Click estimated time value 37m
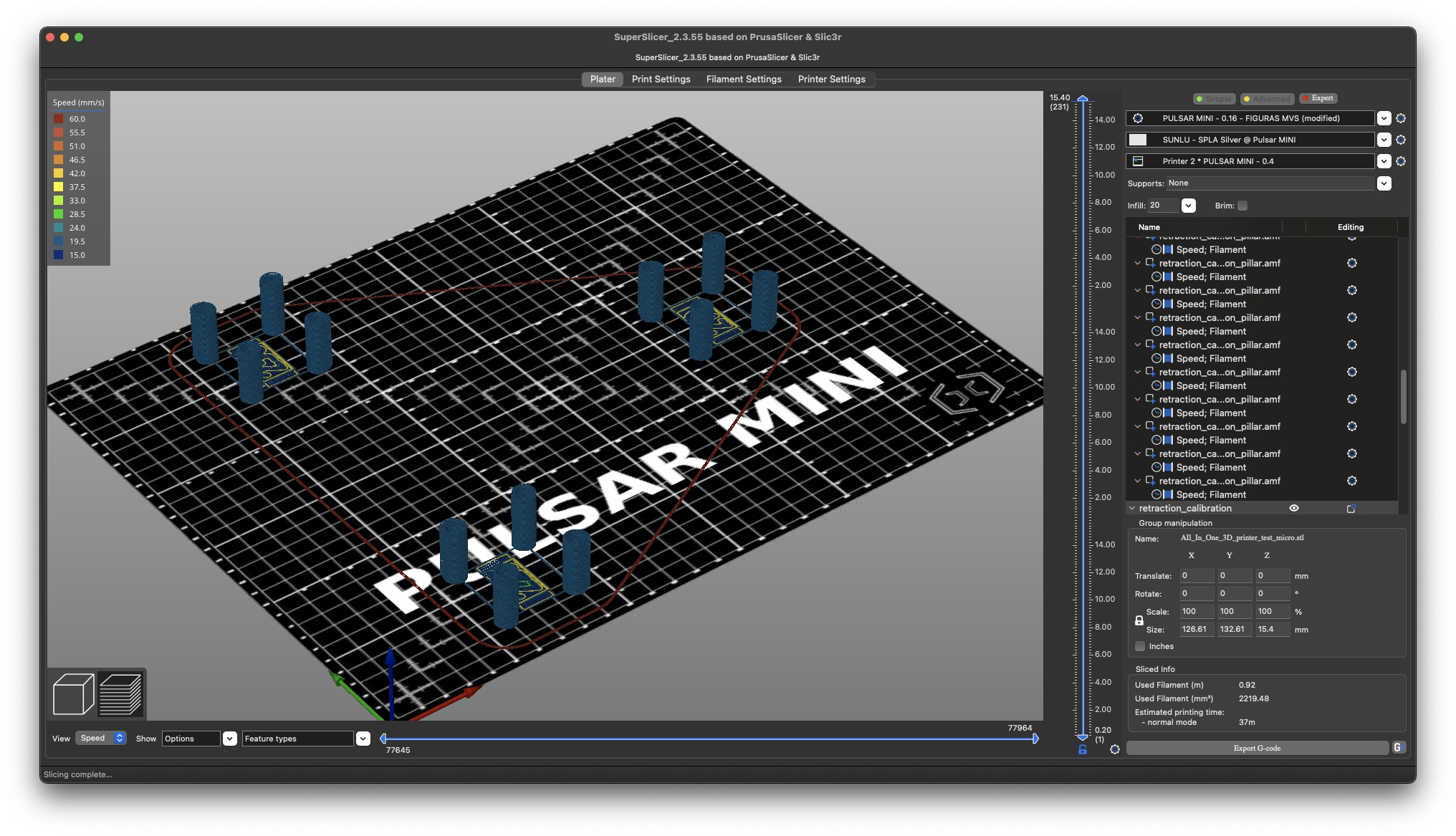The image size is (1456, 836). pos(1247,722)
